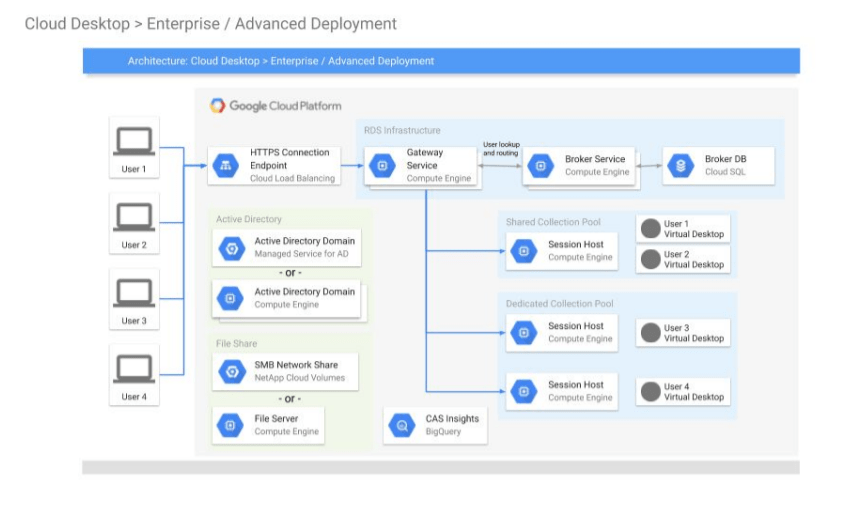Select the Gateway Service label

coord(425,159)
